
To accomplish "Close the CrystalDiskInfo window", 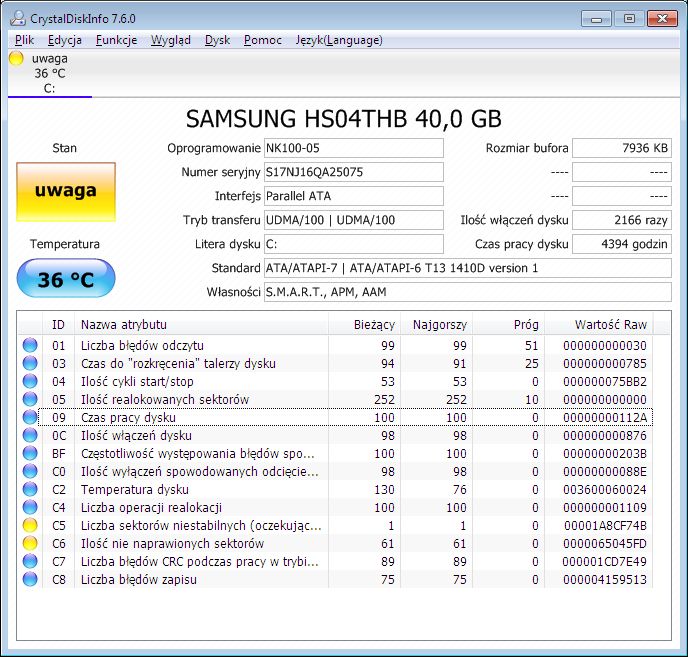I will click(662, 19).
